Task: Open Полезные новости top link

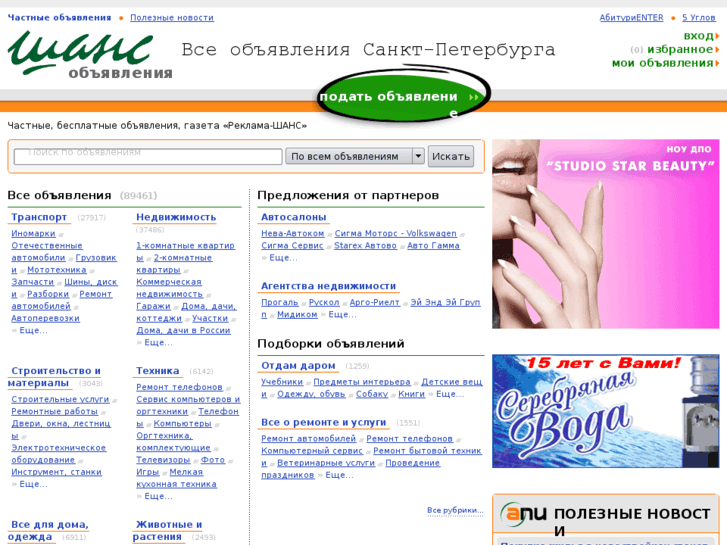Action: click(172, 18)
